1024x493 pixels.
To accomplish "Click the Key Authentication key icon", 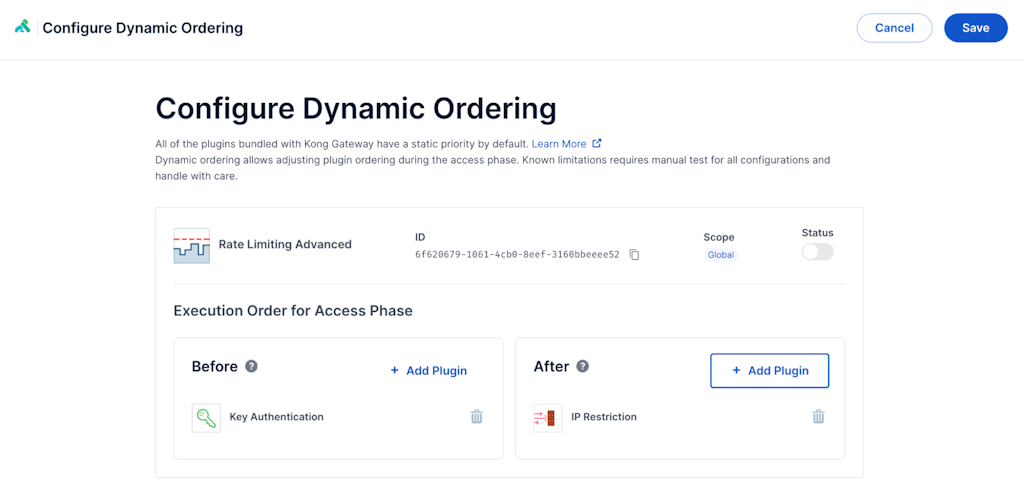I will tap(206, 418).
